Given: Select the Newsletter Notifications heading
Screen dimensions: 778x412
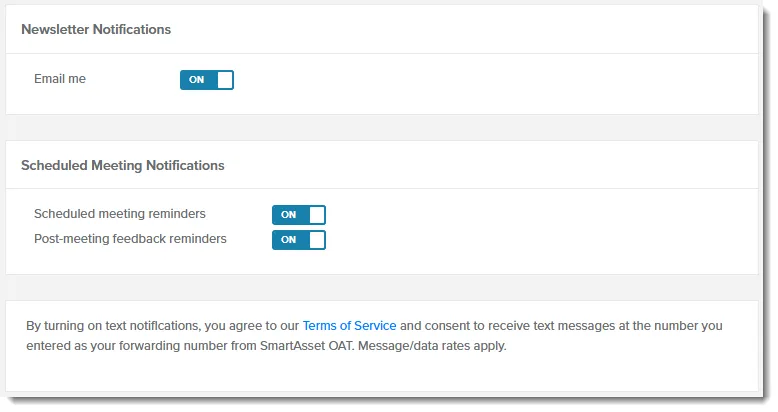Looking at the screenshot, I should pos(96,29).
